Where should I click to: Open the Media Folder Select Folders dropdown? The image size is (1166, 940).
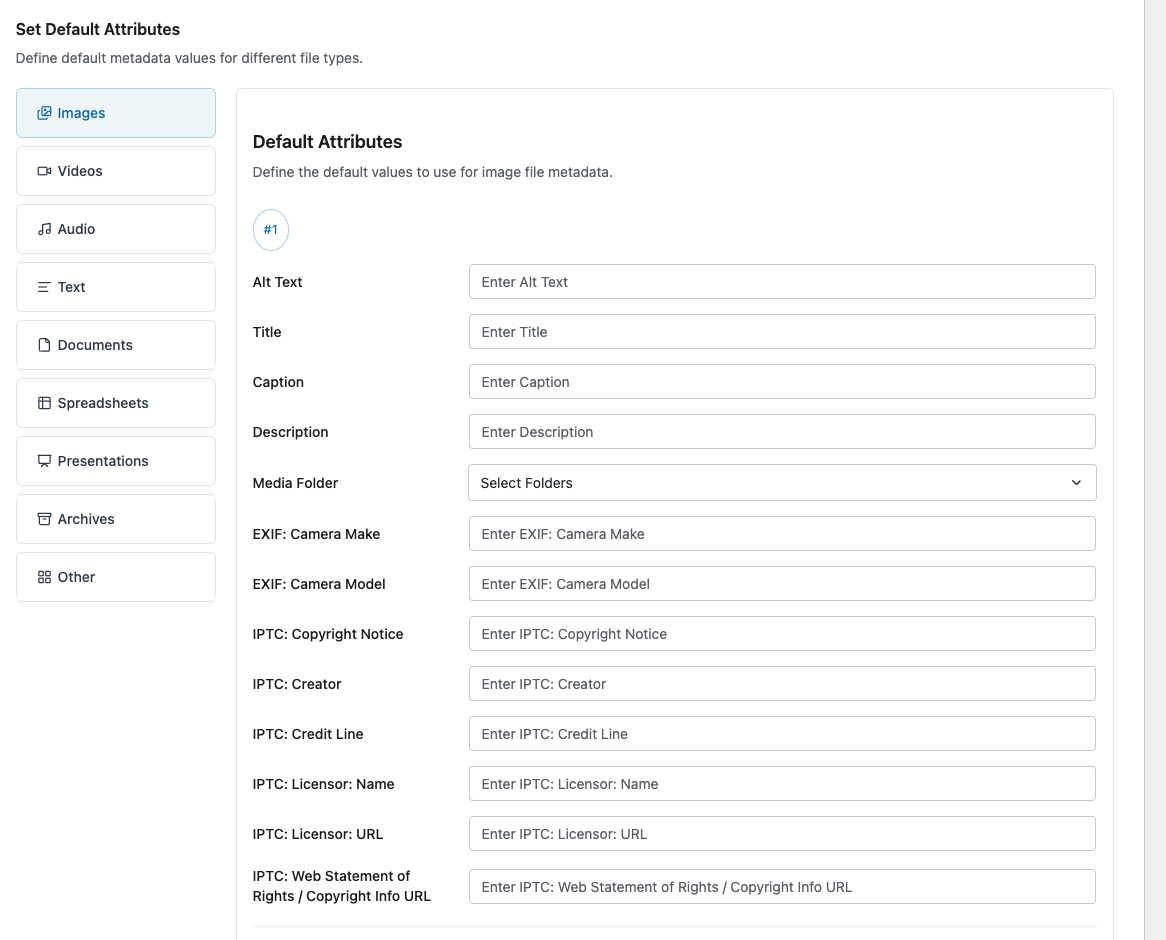coord(782,483)
